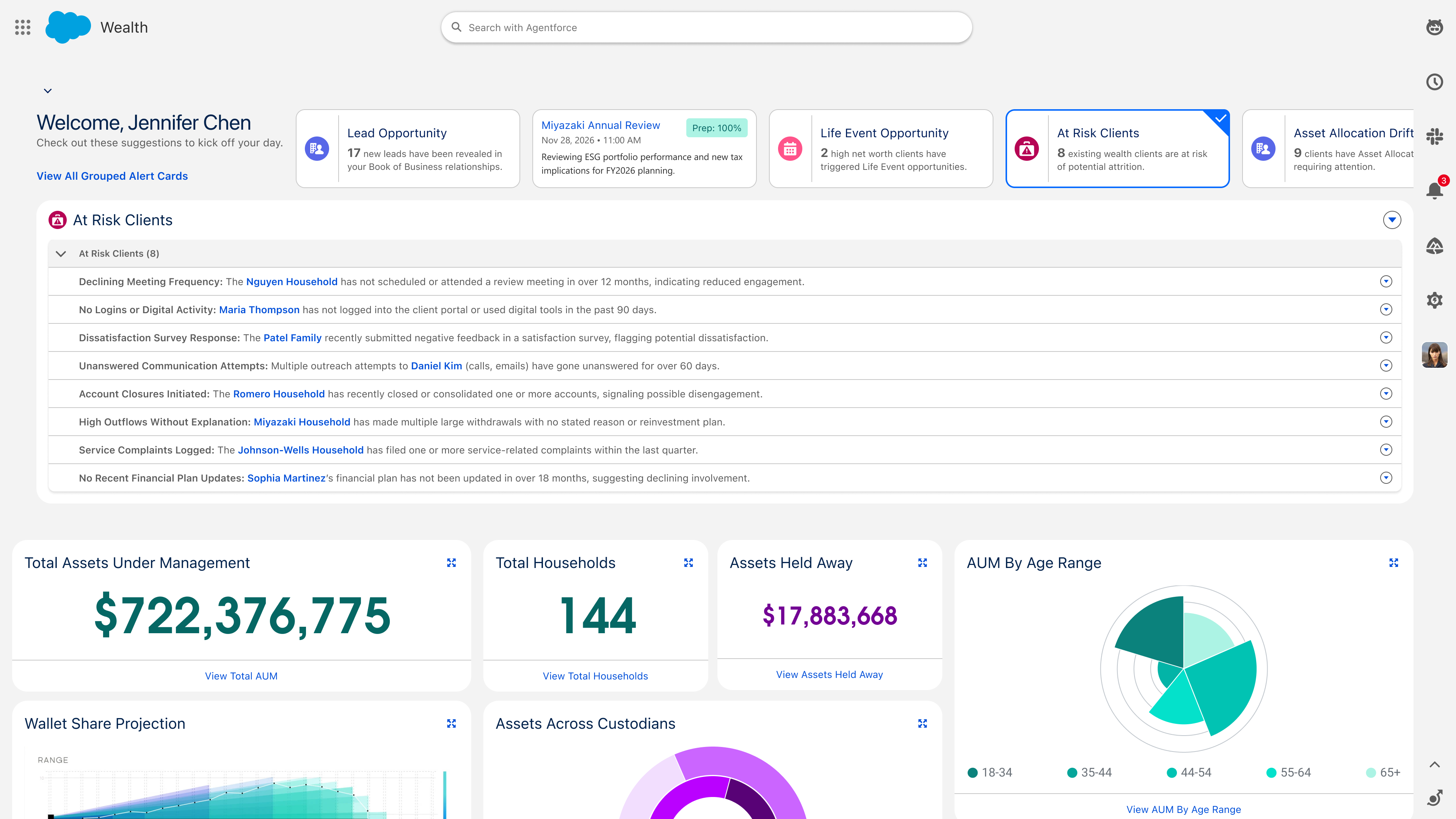Open actions menu for Johnson-Wells Household row

pyautogui.click(x=1386, y=450)
